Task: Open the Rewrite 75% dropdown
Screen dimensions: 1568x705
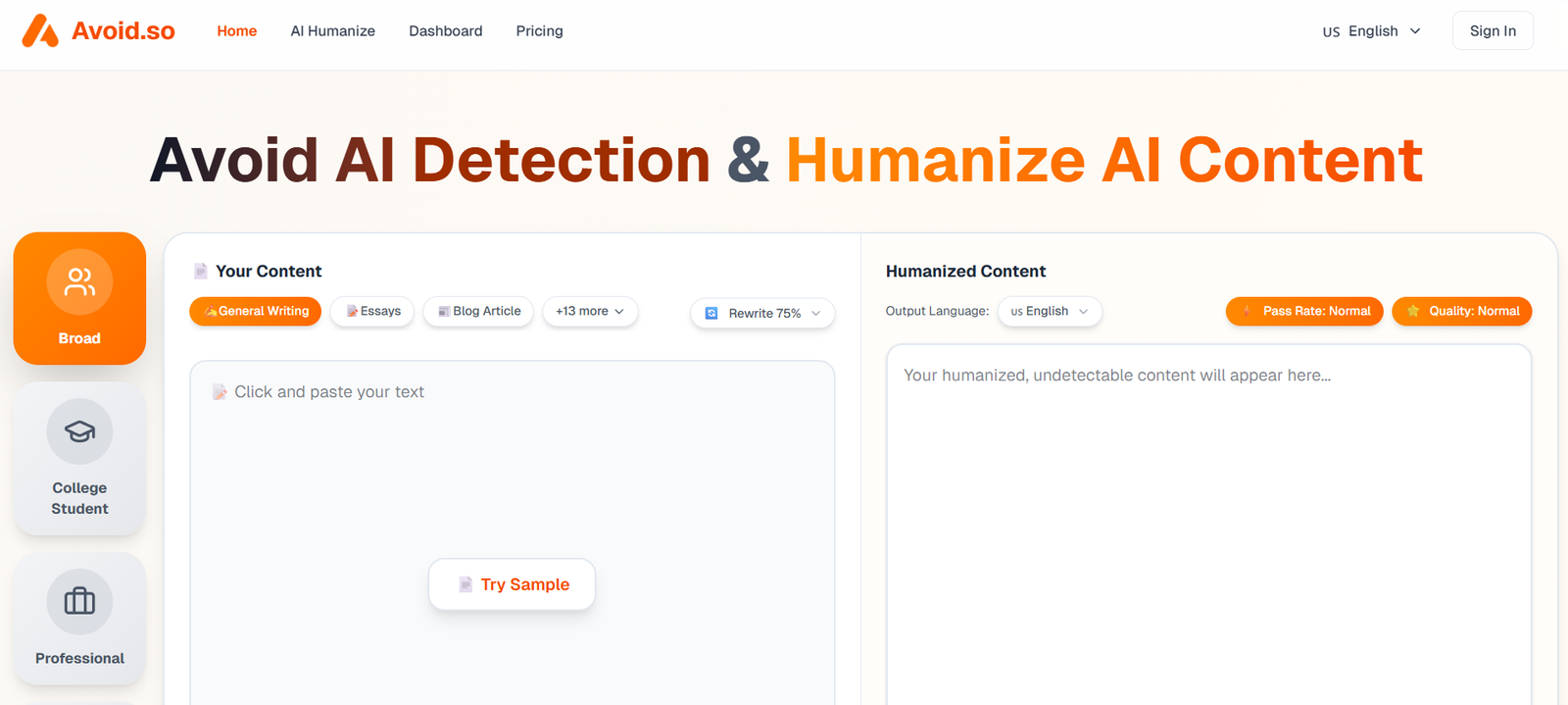Action: click(763, 314)
